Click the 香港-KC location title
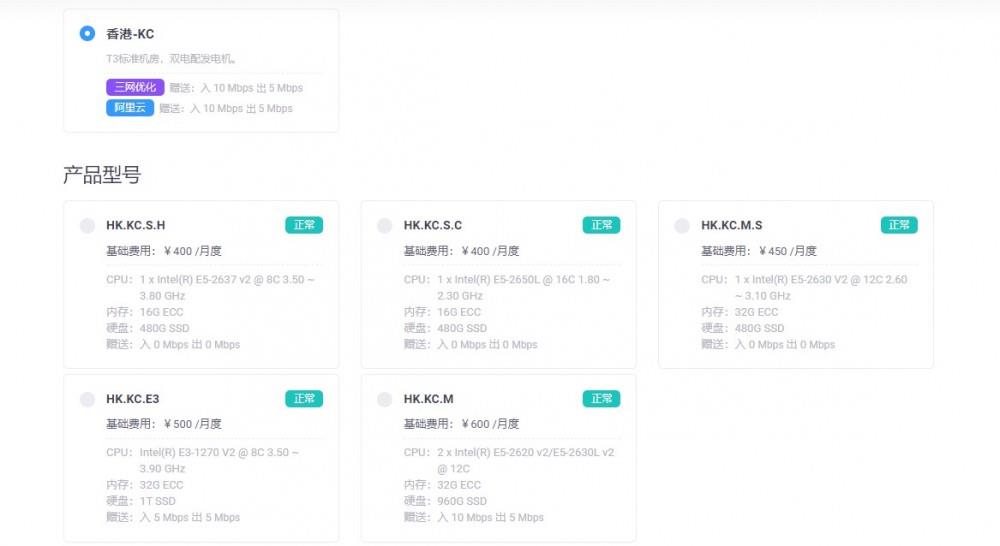Image resolution: width=1000 pixels, height=546 pixels. 130,34
